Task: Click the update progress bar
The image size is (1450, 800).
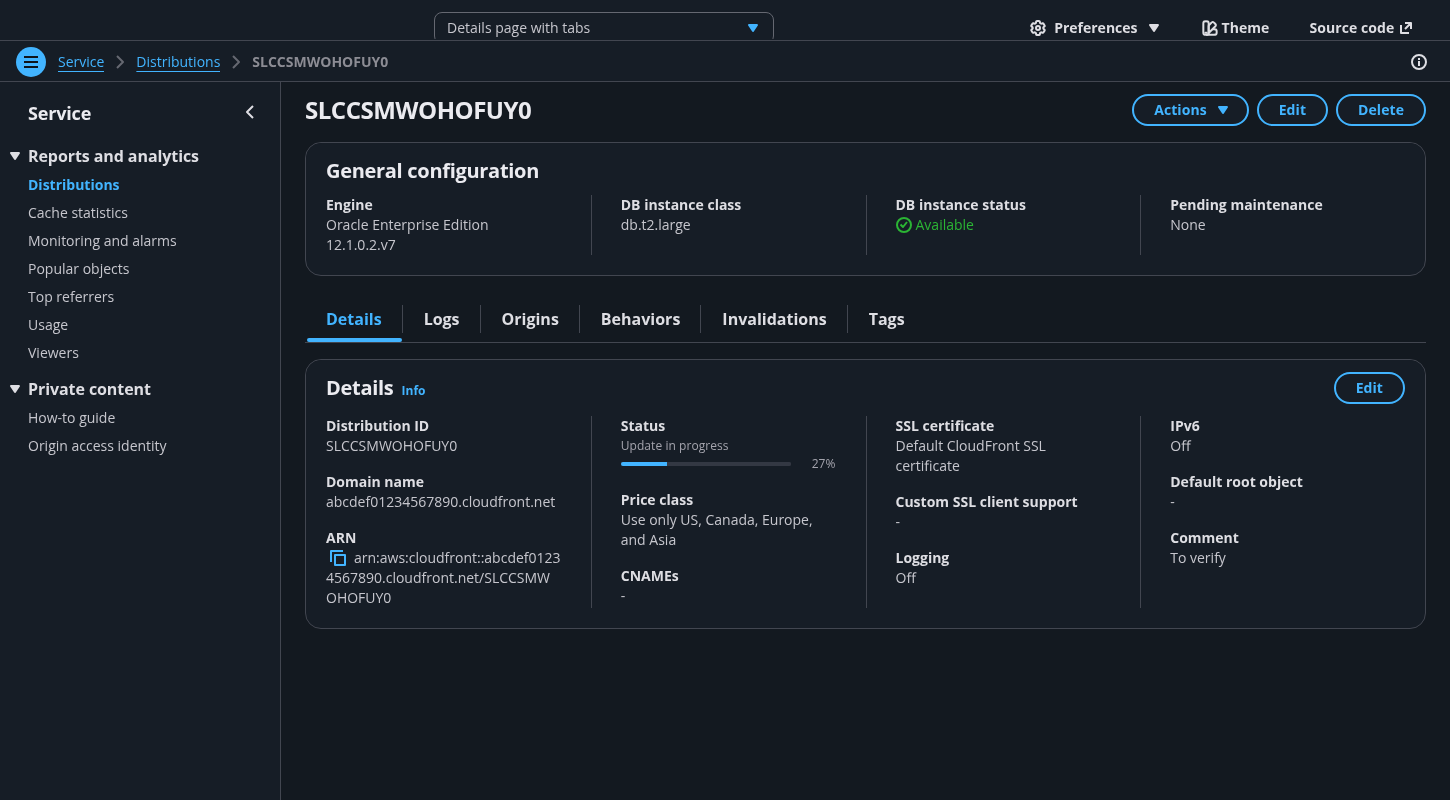Action: (x=705, y=464)
